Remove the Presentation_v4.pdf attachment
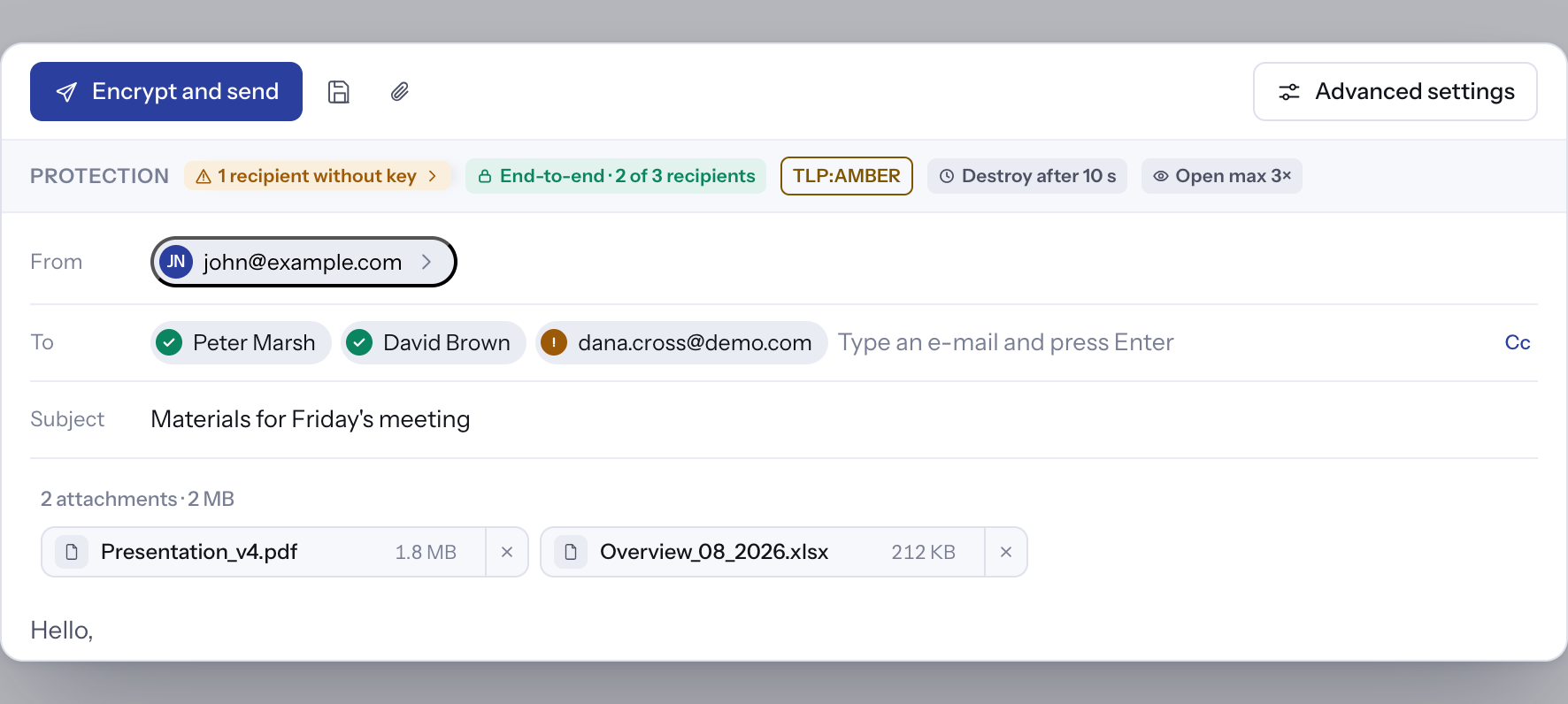The height and width of the screenshot is (704, 1568). (x=507, y=552)
